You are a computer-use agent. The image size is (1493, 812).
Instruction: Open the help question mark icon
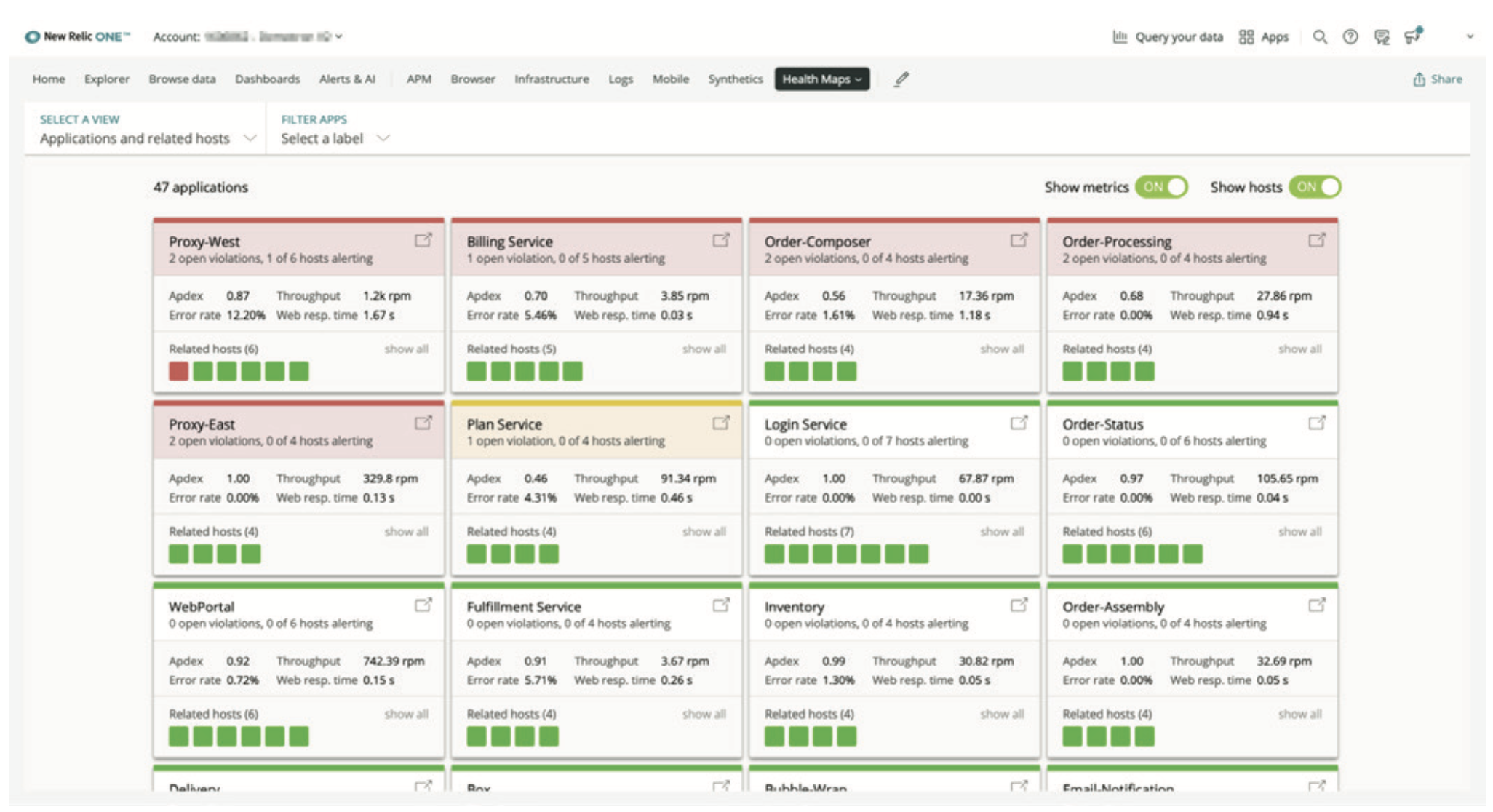pyautogui.click(x=1350, y=37)
